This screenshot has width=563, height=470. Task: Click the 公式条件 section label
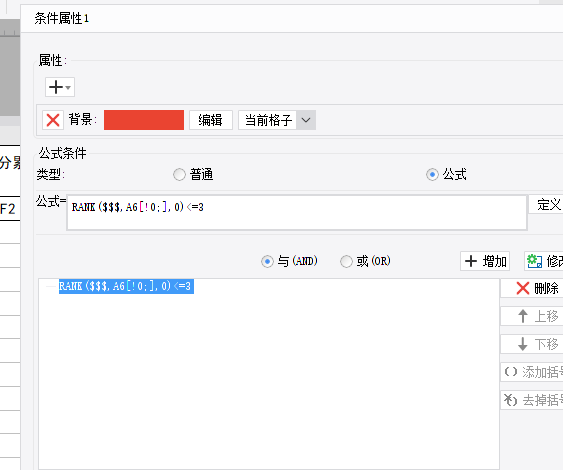62,153
